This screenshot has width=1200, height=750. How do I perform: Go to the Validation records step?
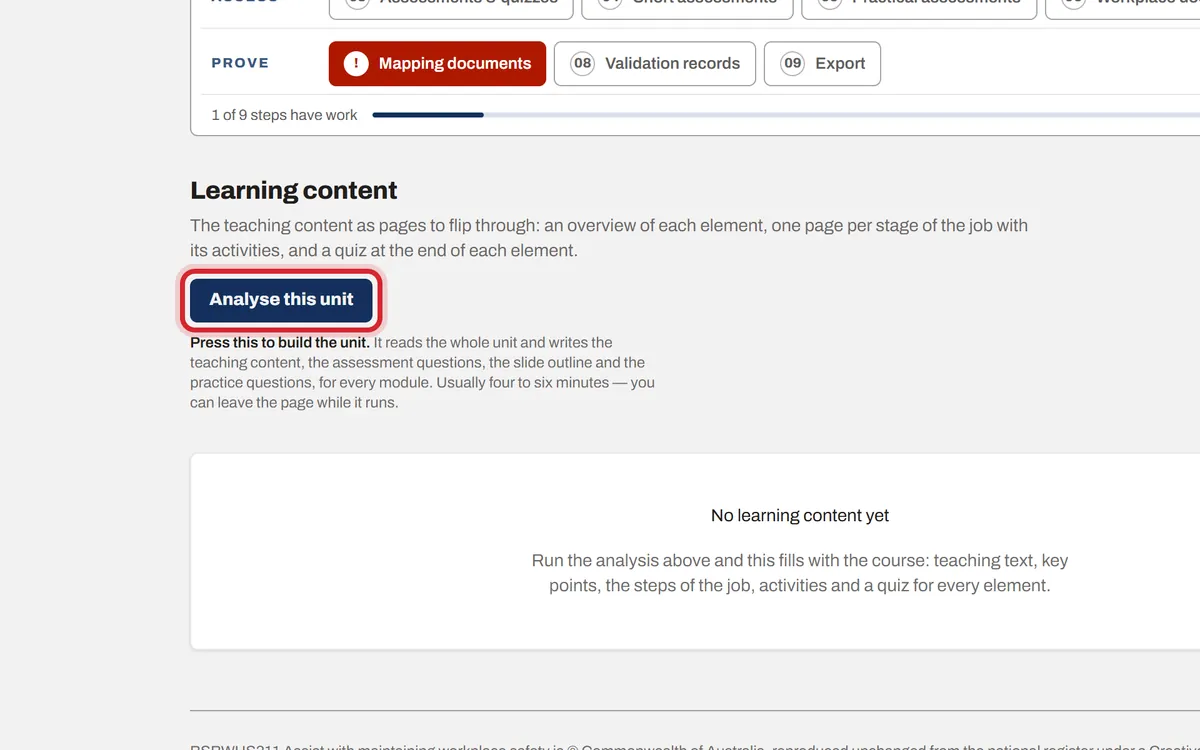click(x=655, y=64)
